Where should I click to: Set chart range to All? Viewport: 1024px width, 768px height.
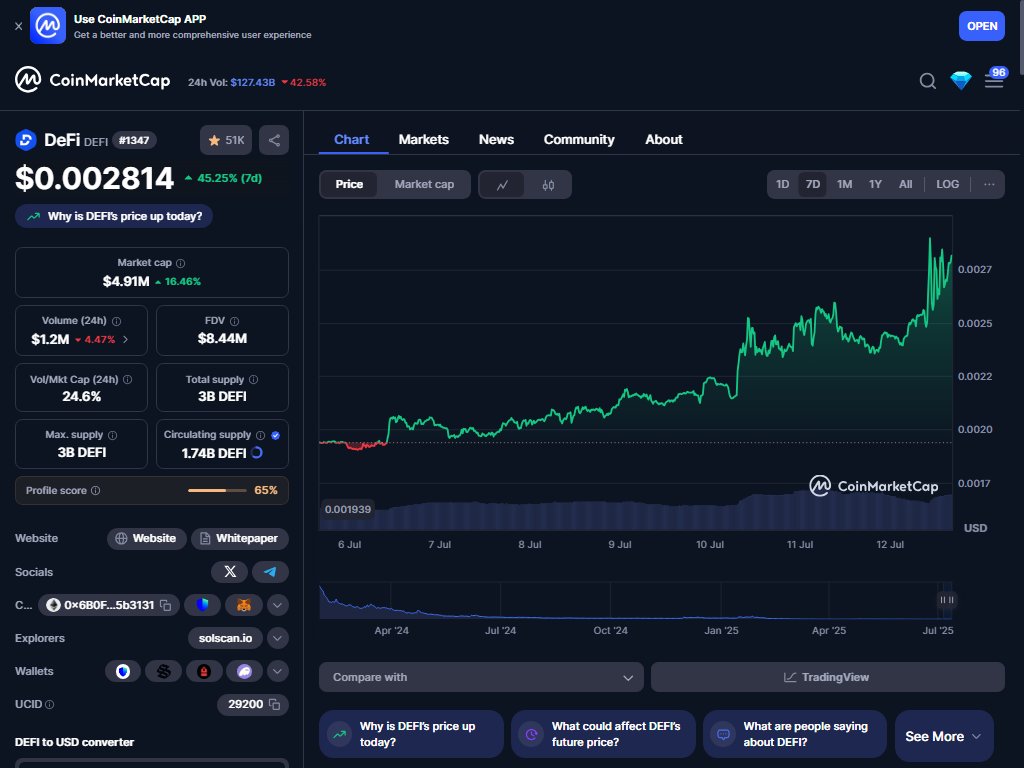905,184
